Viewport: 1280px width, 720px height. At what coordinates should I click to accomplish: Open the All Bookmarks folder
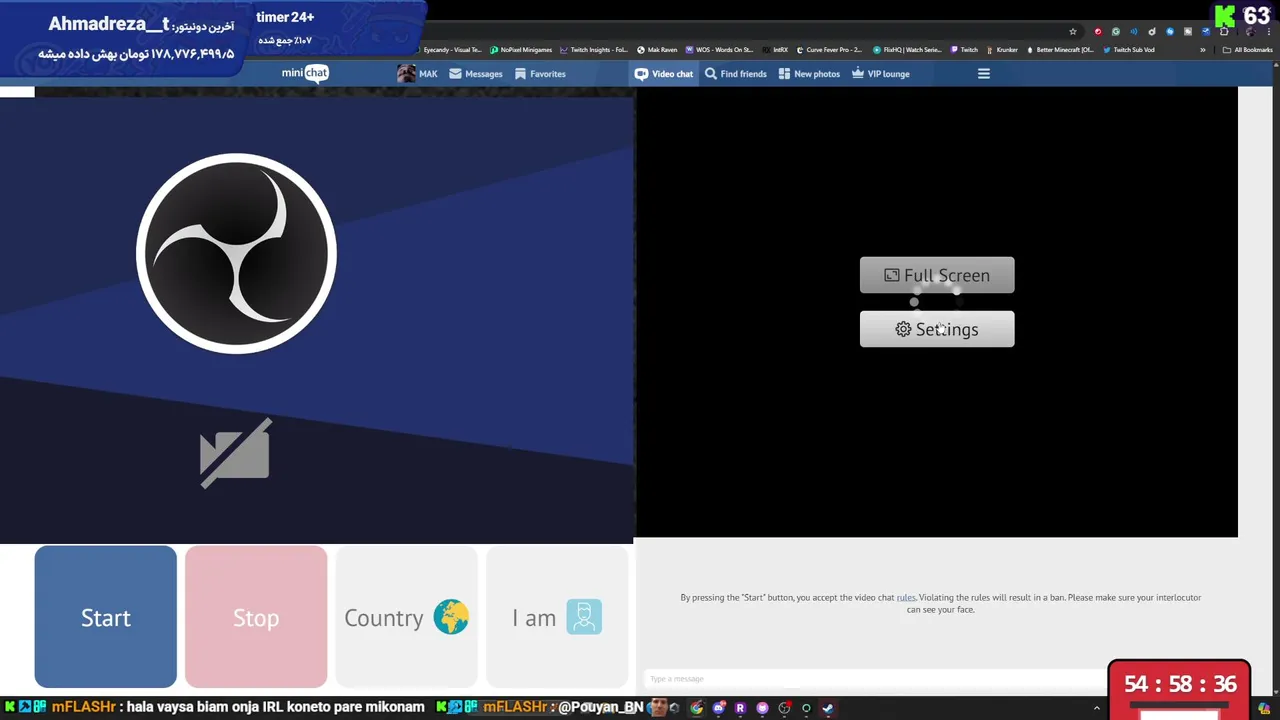[1247, 50]
